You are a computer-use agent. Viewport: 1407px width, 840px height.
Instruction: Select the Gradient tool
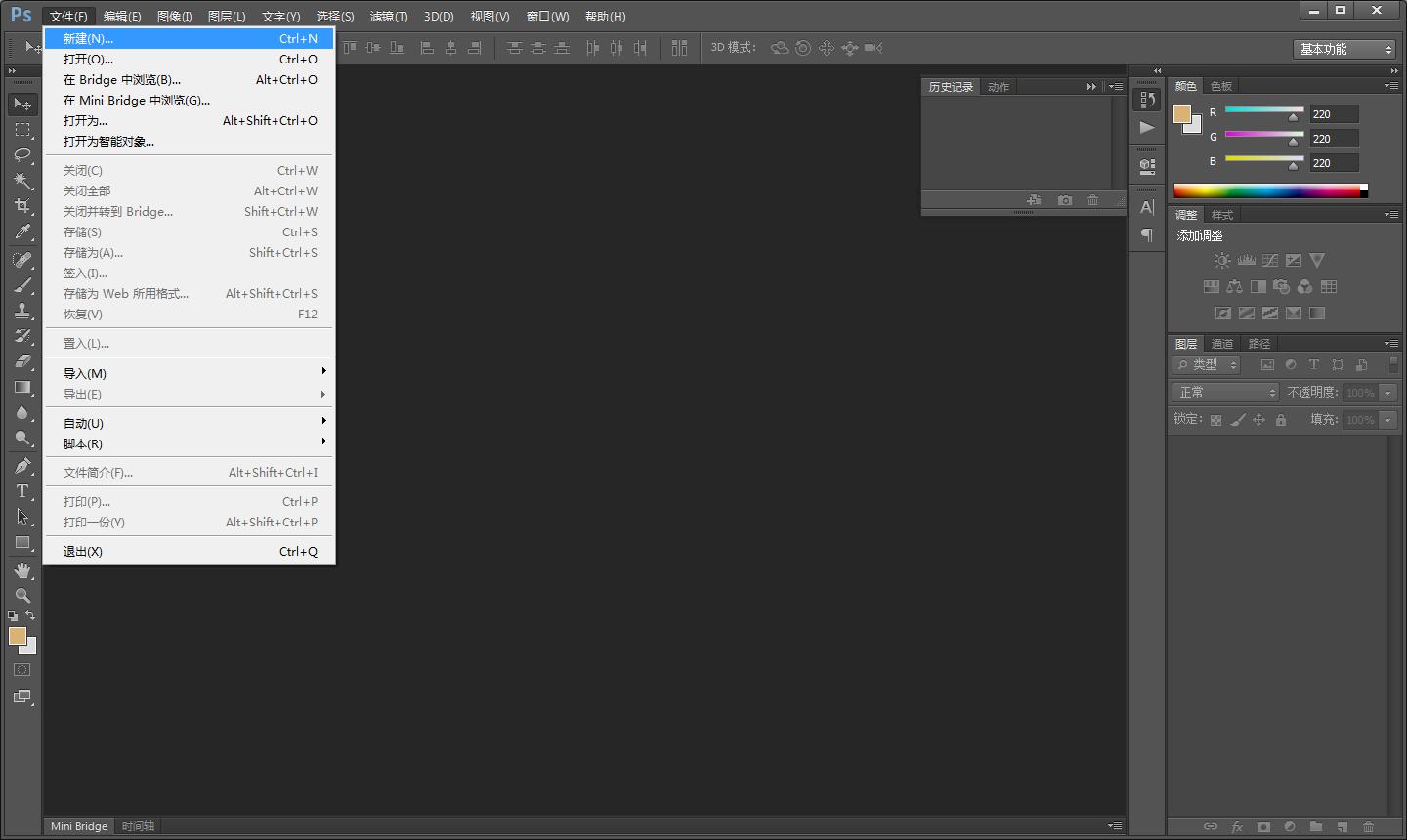click(x=22, y=387)
